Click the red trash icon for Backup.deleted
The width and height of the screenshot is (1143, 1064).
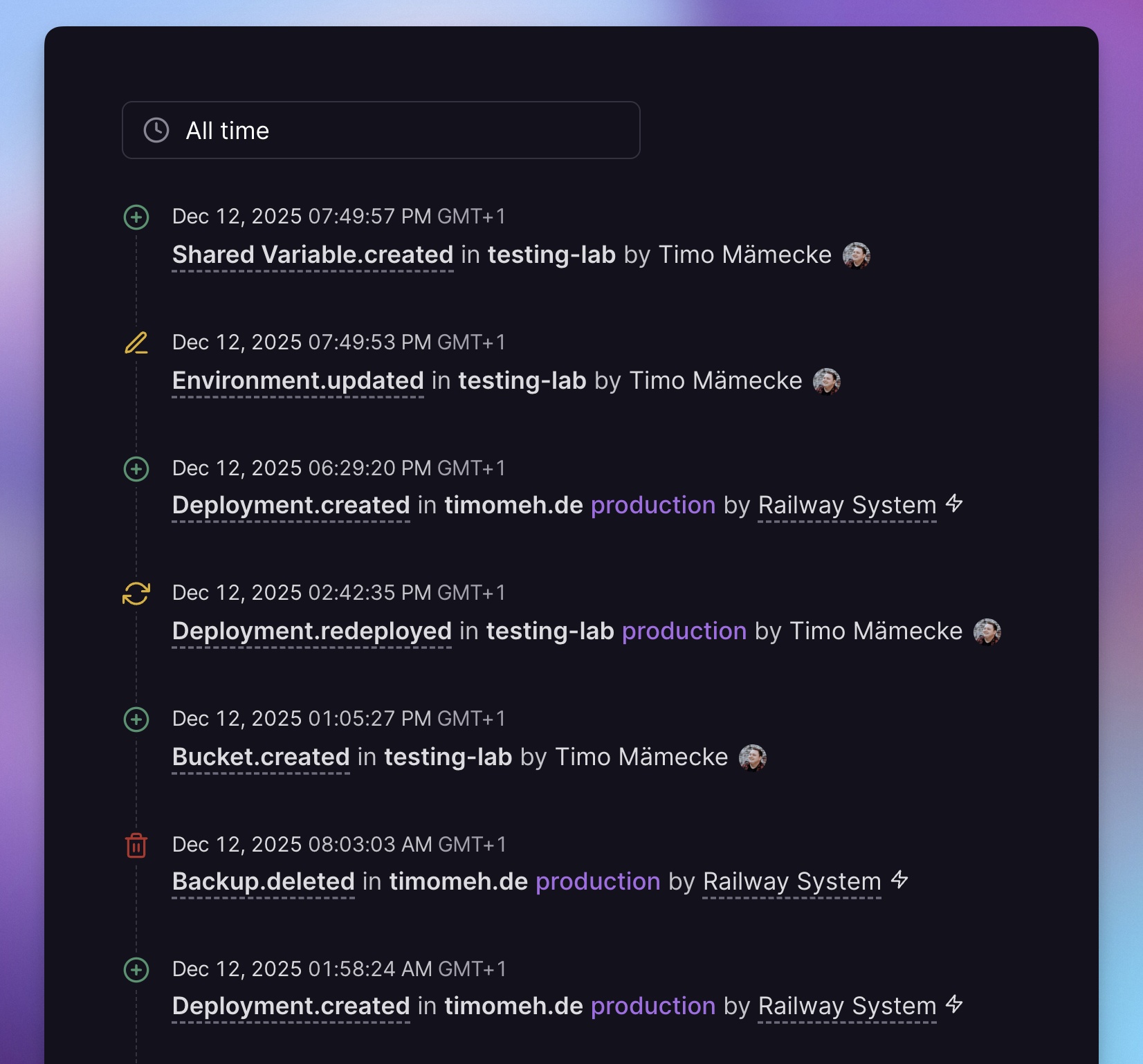pyautogui.click(x=136, y=845)
